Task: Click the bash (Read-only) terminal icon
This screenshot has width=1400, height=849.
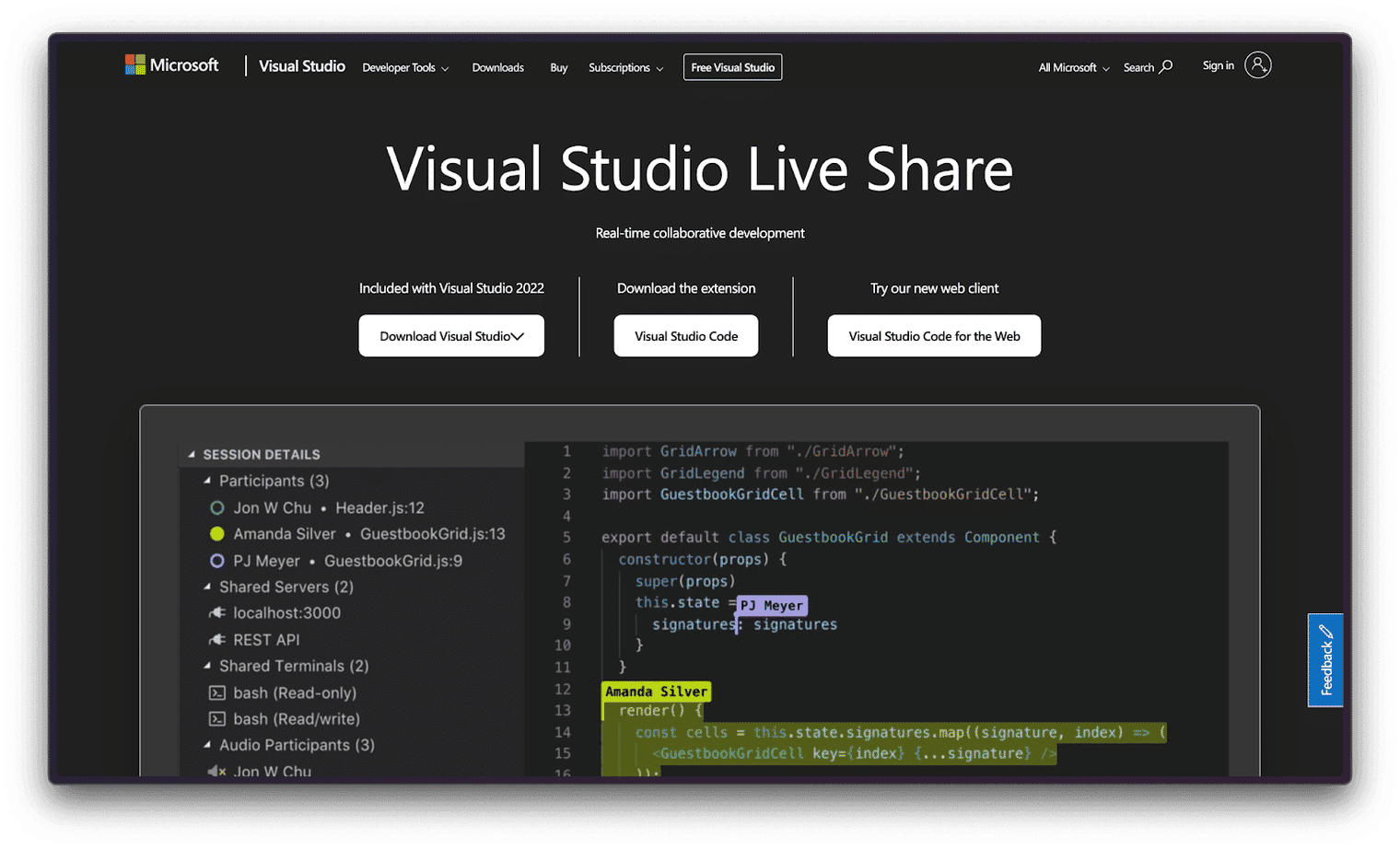Action: coord(217,692)
